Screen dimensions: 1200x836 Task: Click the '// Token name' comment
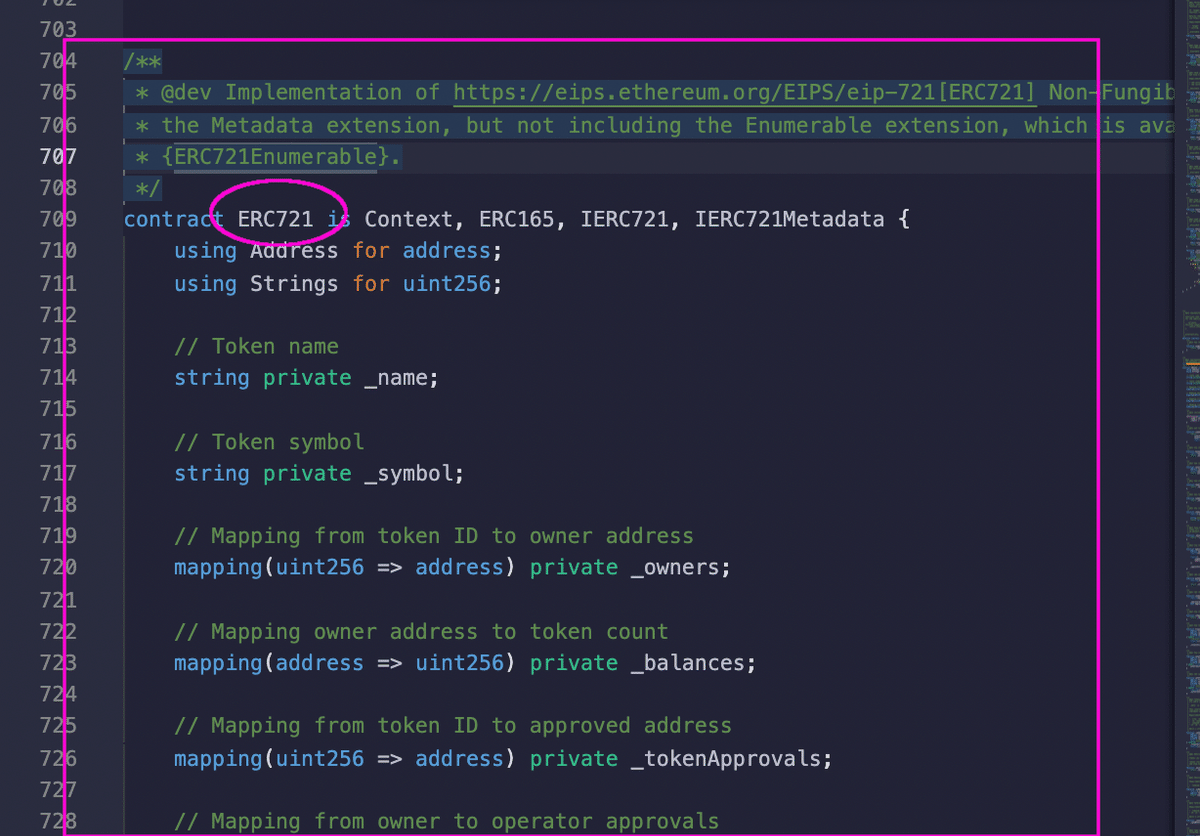click(x=256, y=347)
